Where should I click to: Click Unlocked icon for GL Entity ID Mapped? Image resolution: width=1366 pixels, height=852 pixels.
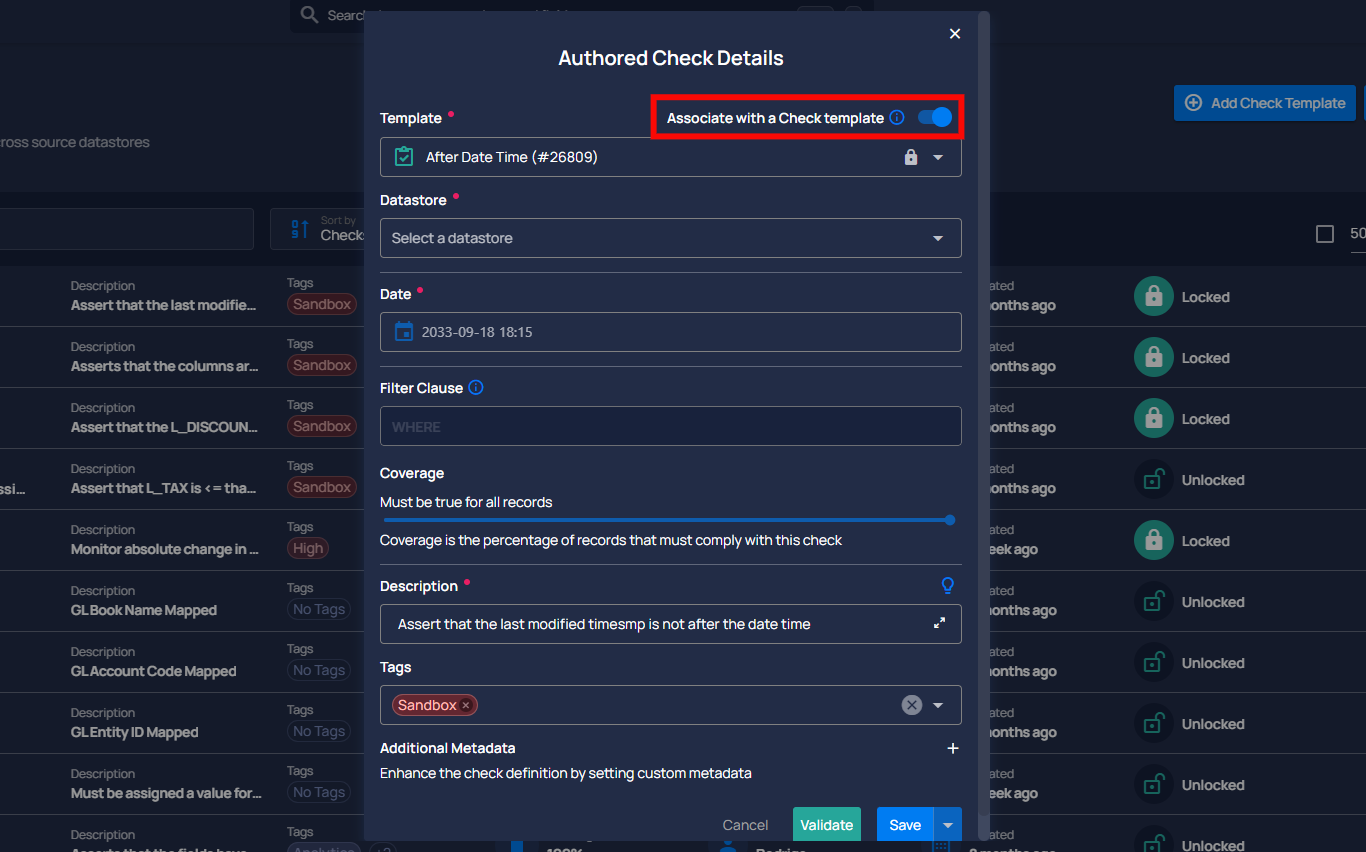coord(1153,724)
